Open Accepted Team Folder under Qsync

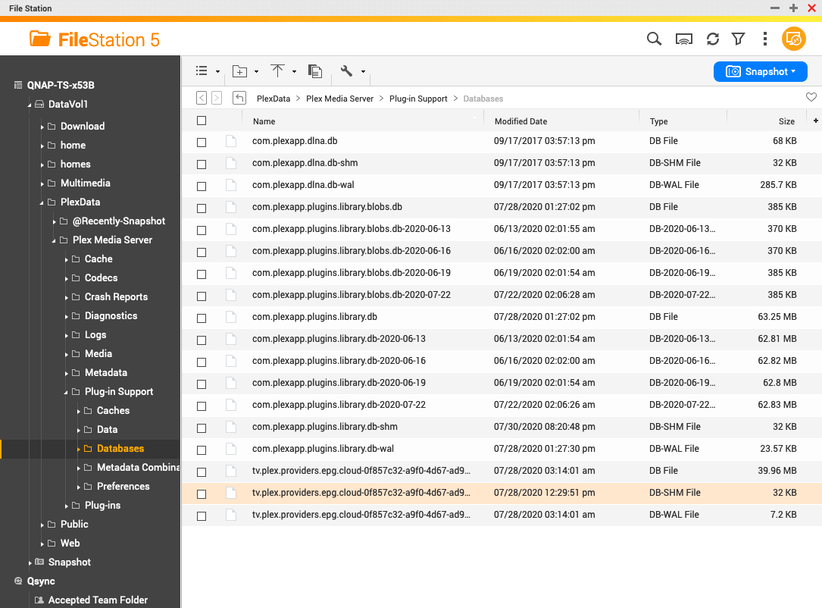coord(98,600)
